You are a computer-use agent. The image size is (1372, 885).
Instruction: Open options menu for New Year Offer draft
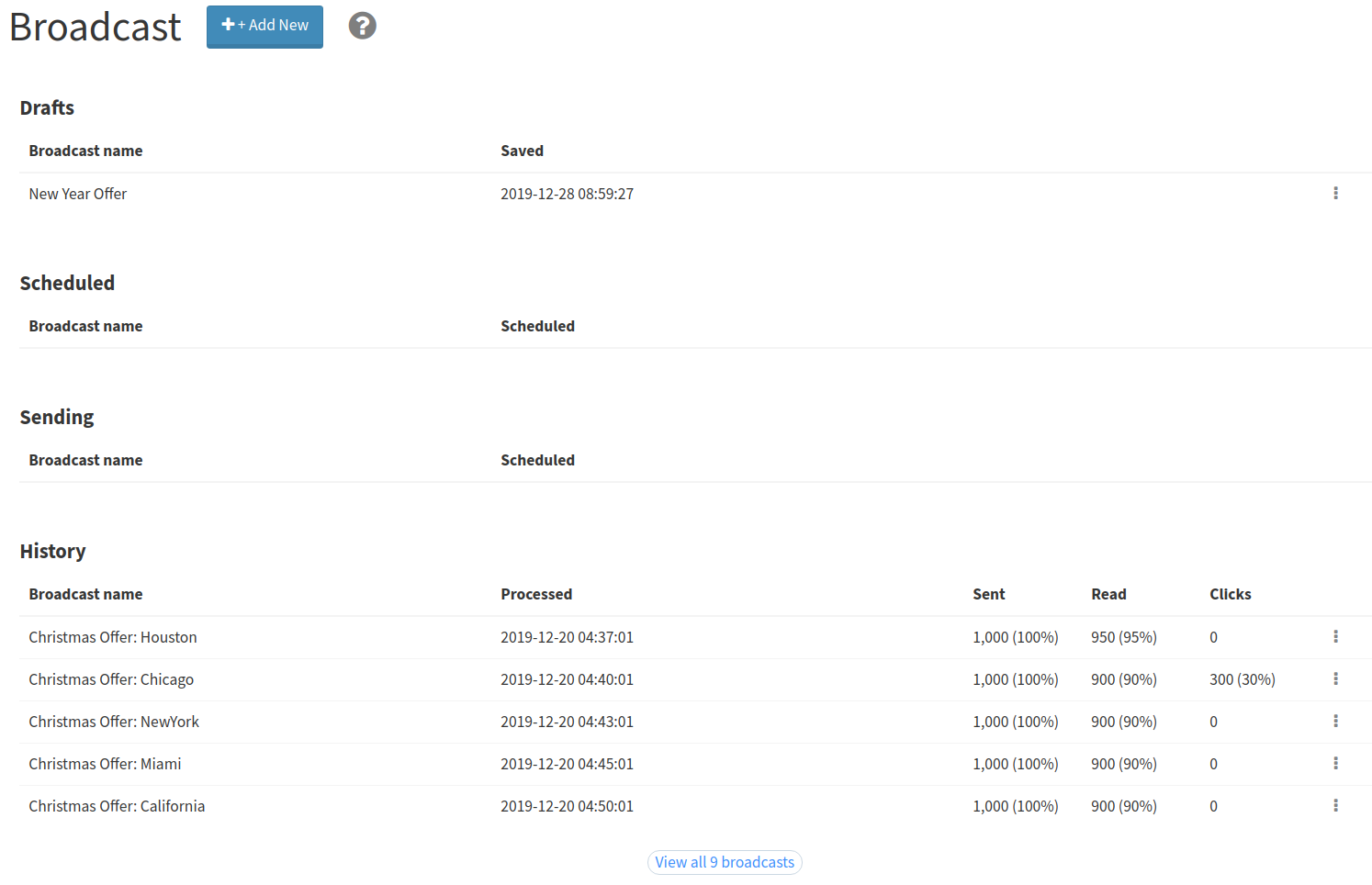[1335, 194]
